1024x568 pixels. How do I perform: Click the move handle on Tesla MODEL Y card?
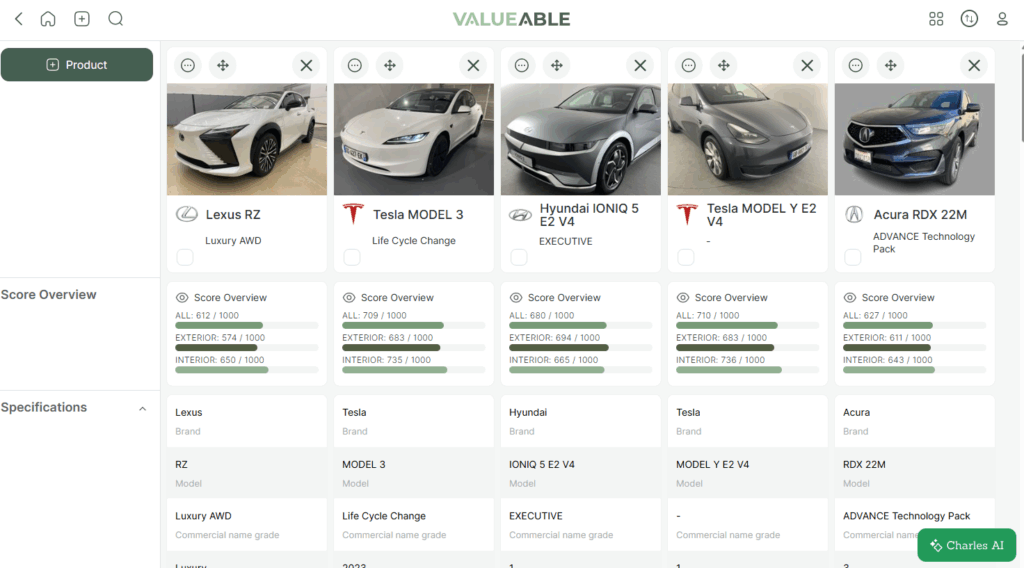pos(724,65)
